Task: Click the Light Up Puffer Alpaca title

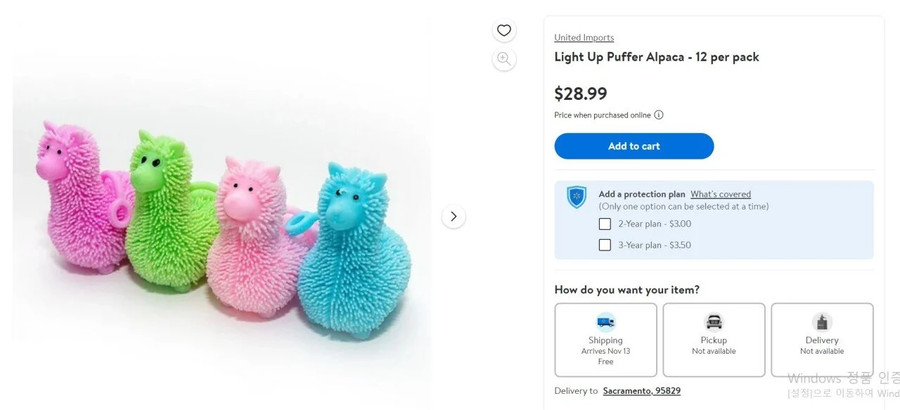Action: 656,57
